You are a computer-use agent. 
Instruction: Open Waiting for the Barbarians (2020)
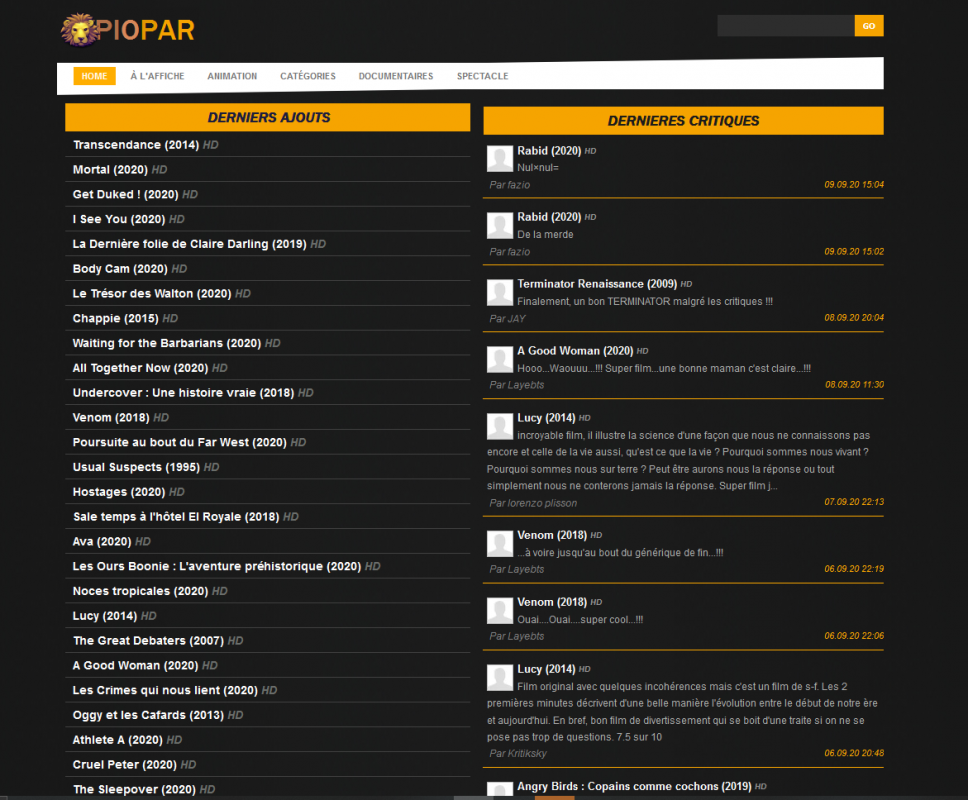[167, 343]
